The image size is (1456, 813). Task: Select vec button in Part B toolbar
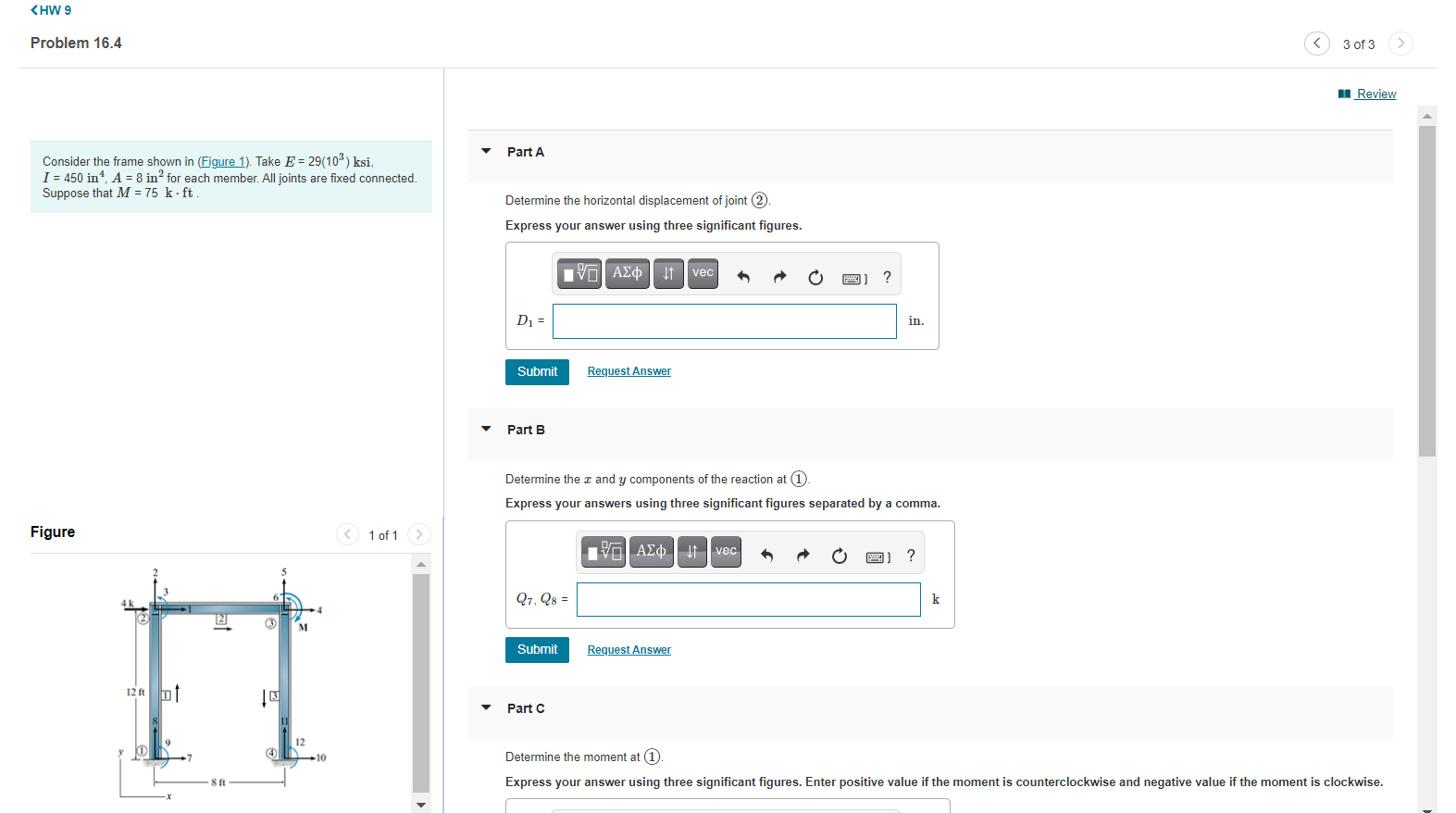[x=727, y=553]
